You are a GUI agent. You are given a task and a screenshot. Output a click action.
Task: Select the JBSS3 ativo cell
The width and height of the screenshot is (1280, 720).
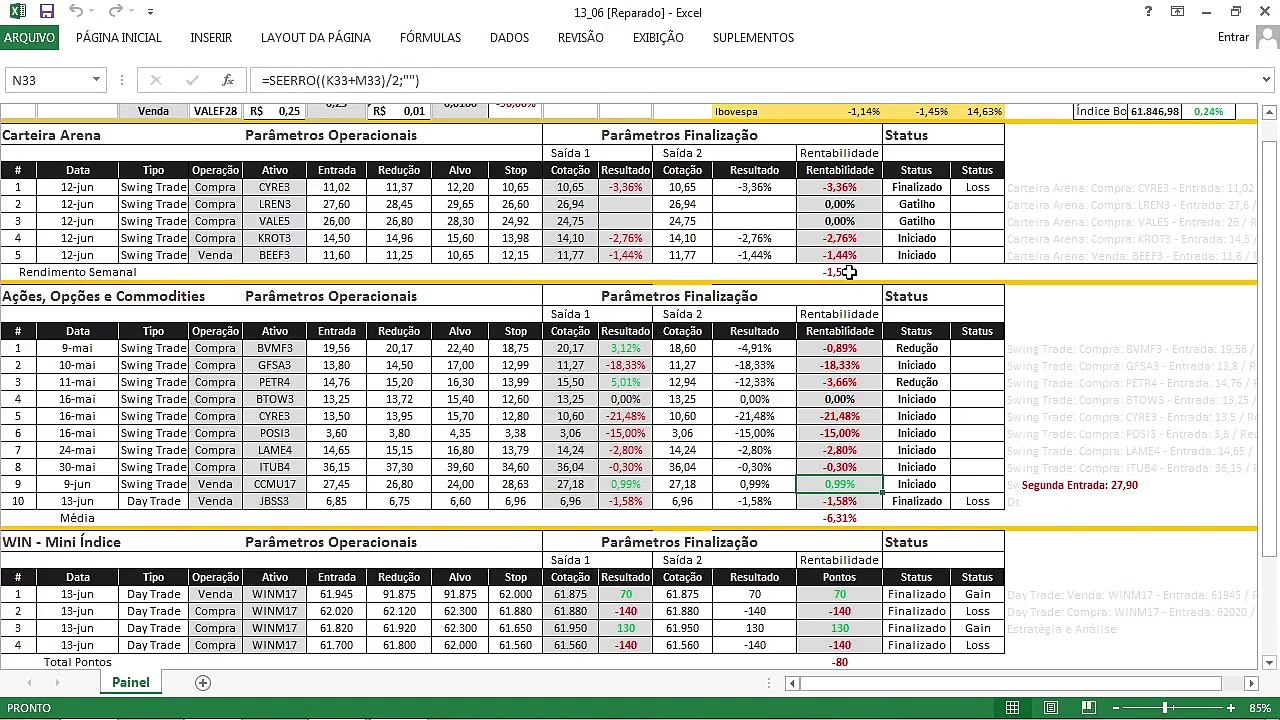point(274,501)
